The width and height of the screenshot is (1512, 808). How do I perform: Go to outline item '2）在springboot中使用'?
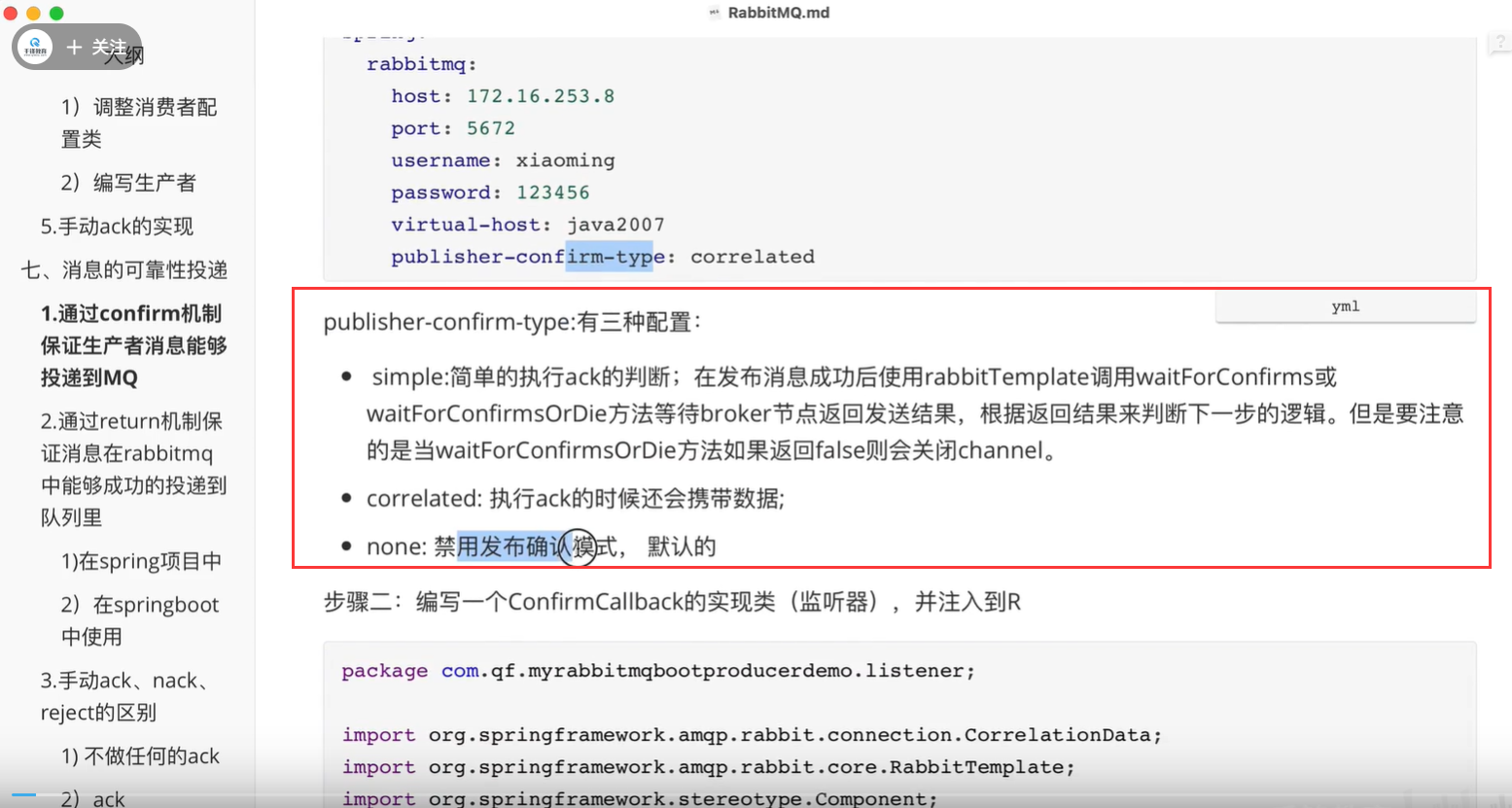[x=140, y=620]
